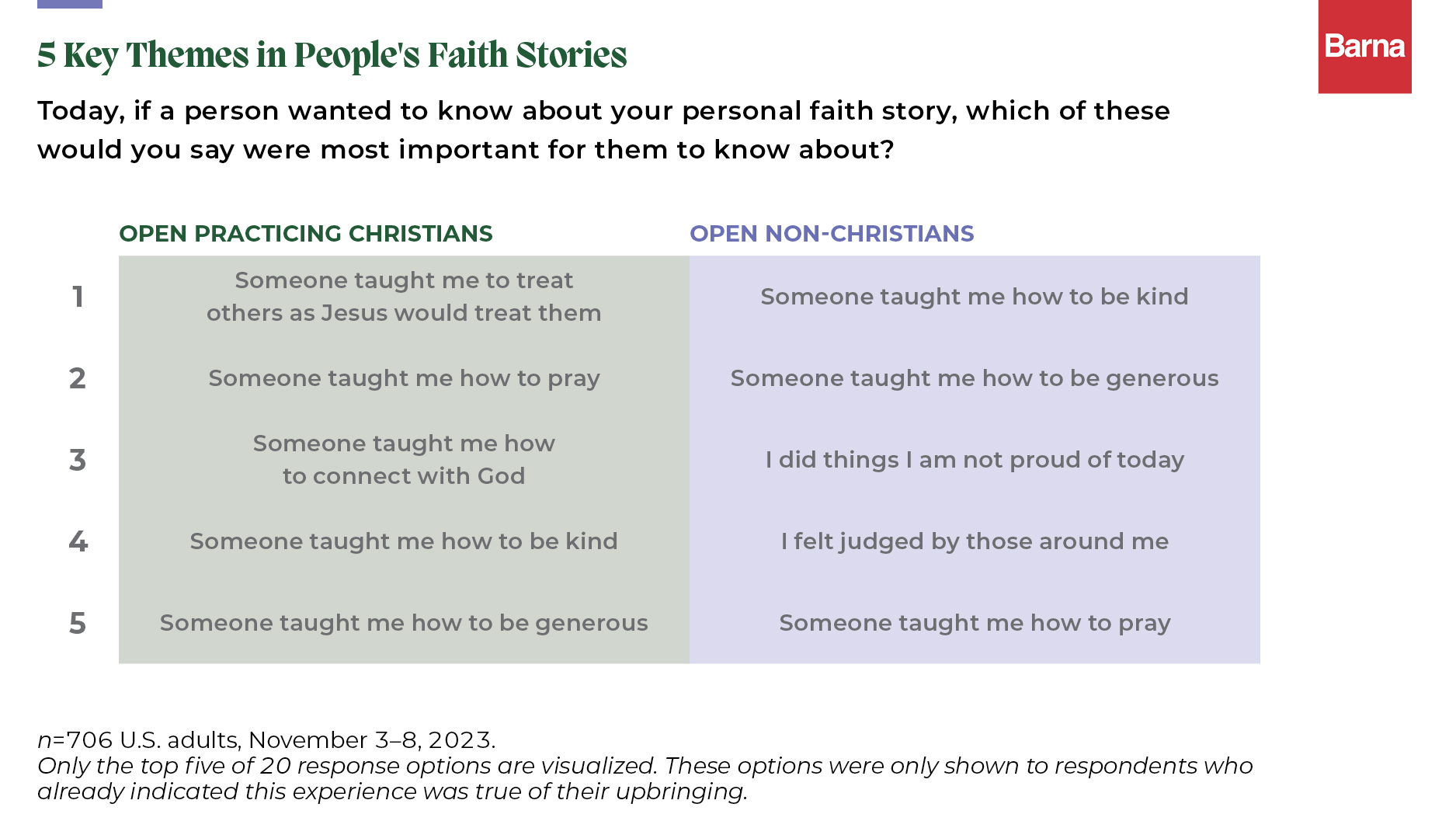Click the 'Open Practicing Christians' column header
The height and width of the screenshot is (821, 1456).
tap(305, 234)
